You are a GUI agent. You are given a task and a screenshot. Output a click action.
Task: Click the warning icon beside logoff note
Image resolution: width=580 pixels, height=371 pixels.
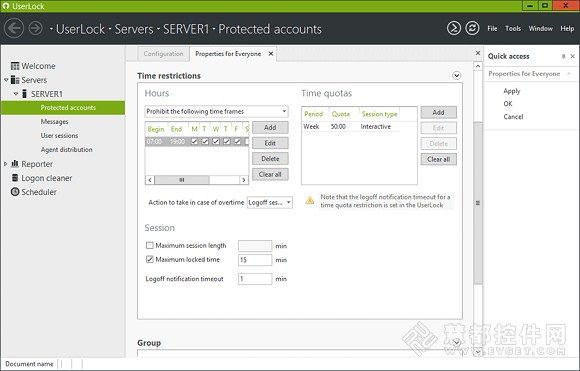[310, 200]
